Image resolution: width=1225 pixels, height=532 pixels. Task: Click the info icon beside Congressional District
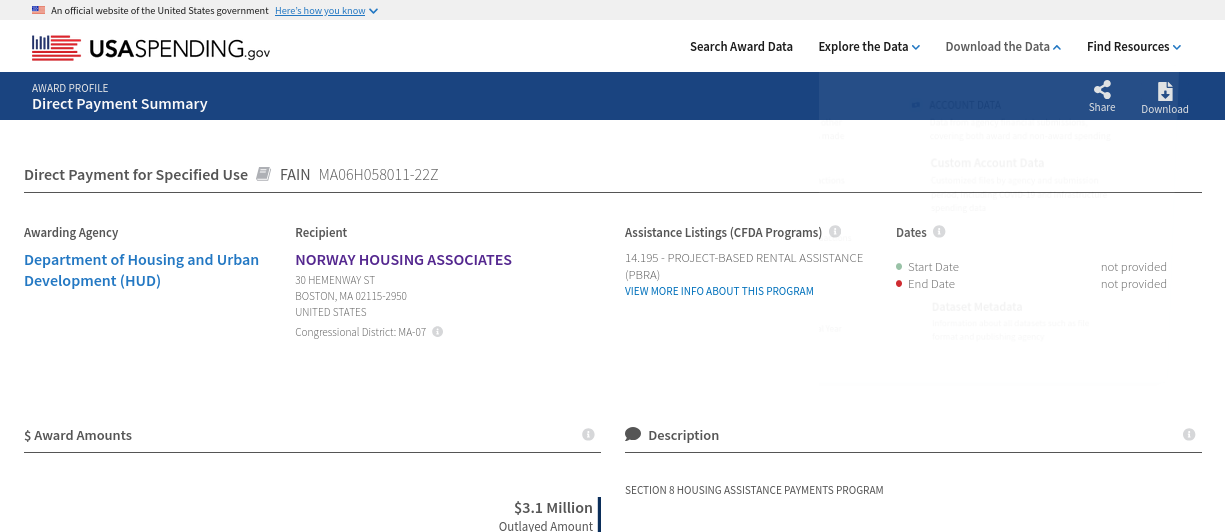pos(437,332)
